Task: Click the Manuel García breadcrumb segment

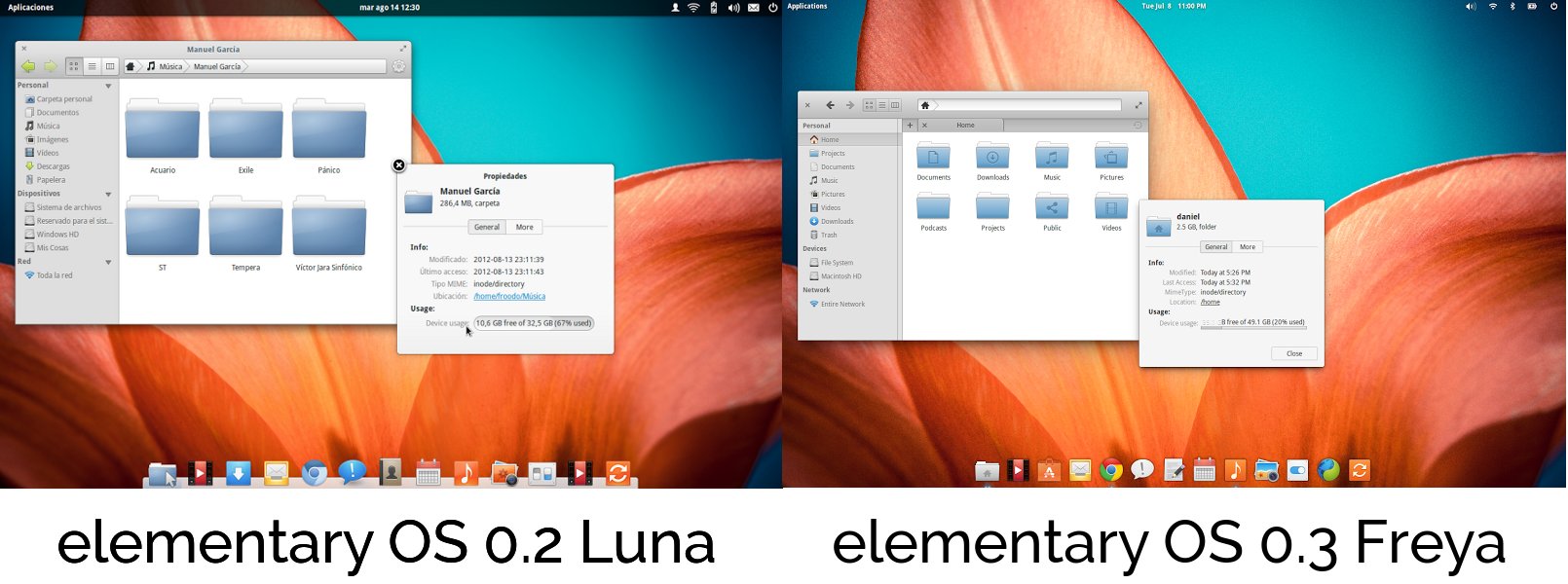Action: [x=217, y=66]
